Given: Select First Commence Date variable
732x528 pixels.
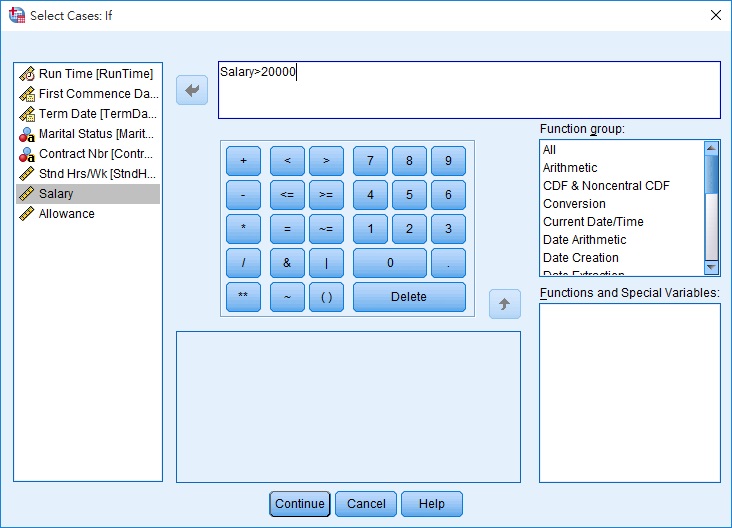Looking at the screenshot, I should pos(88,94).
